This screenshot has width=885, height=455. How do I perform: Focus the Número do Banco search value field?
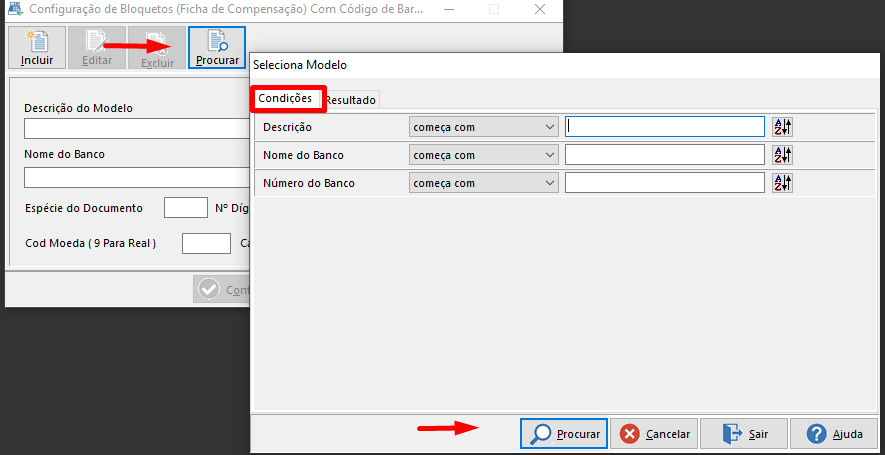click(665, 183)
